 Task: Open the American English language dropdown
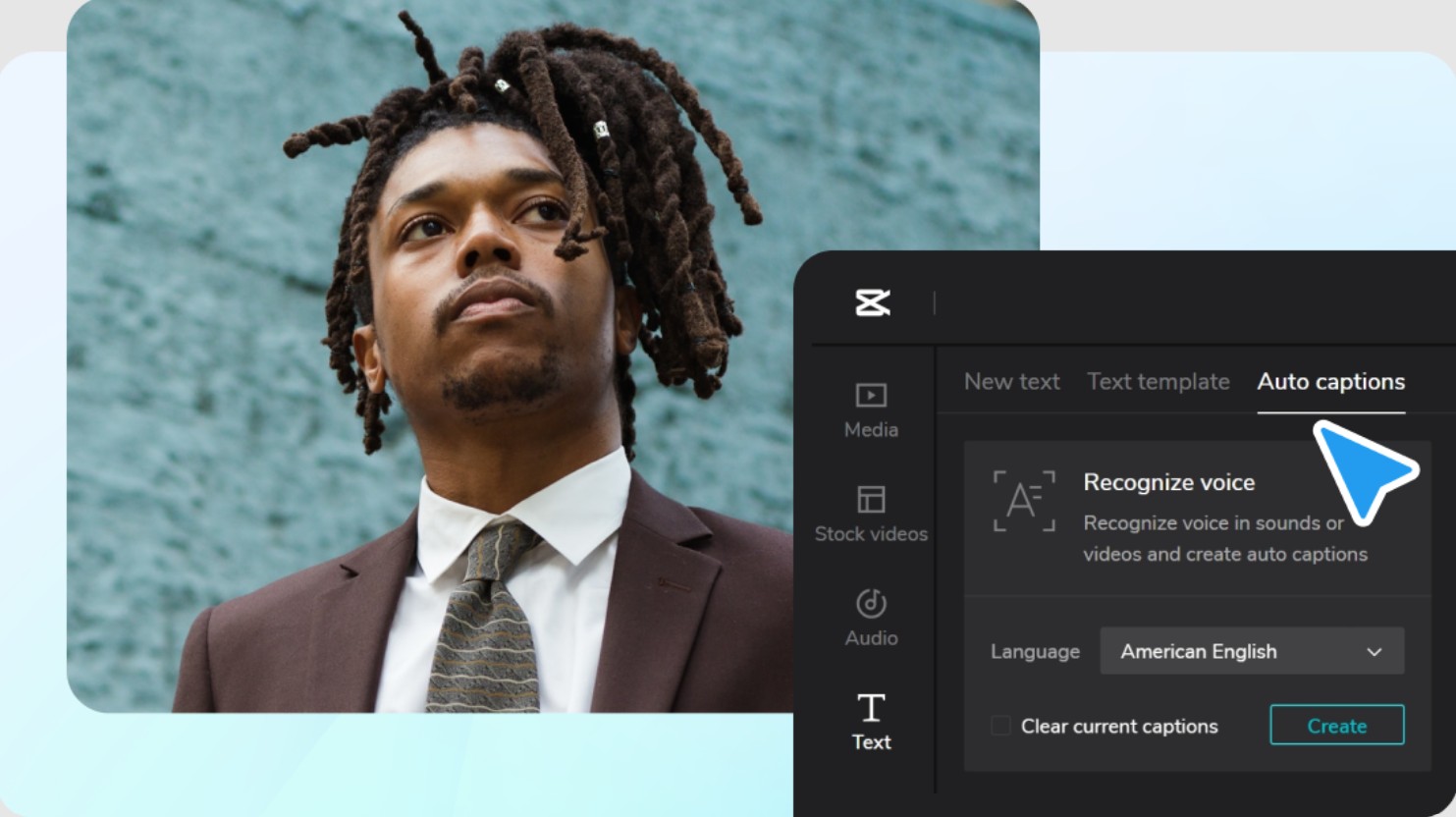click(1252, 651)
